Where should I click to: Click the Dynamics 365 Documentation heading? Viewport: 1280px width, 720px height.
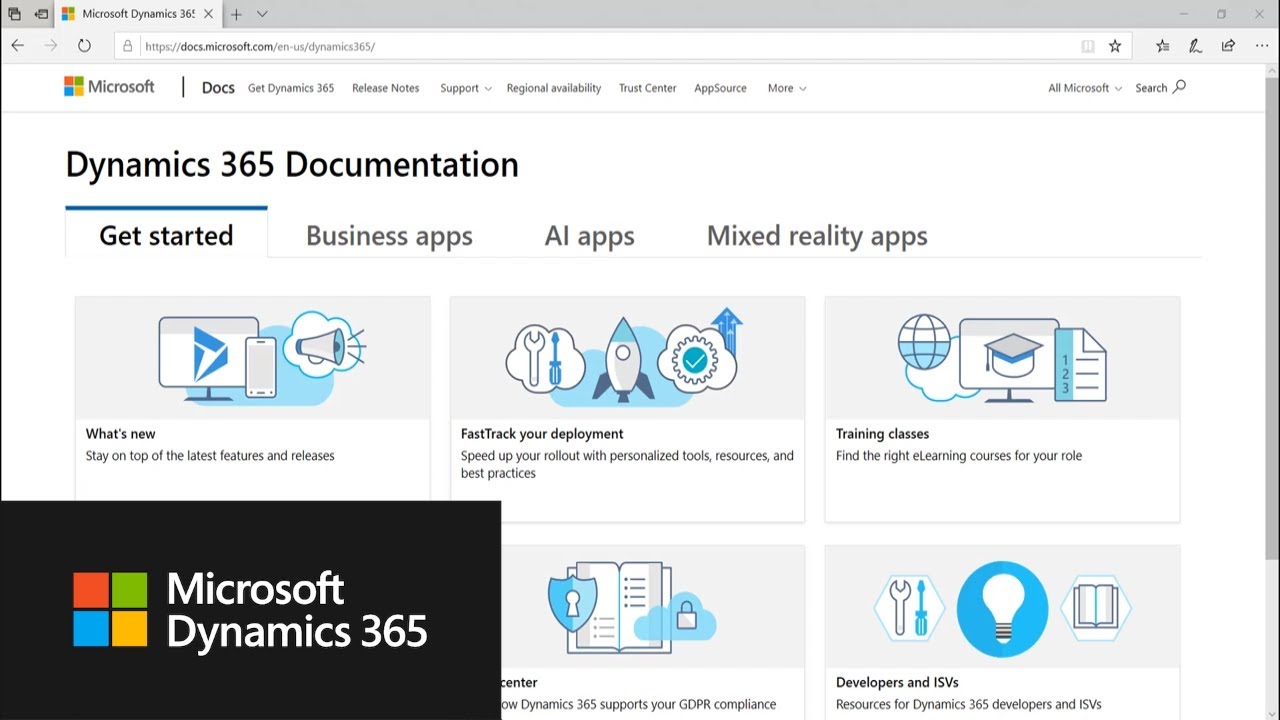(292, 164)
